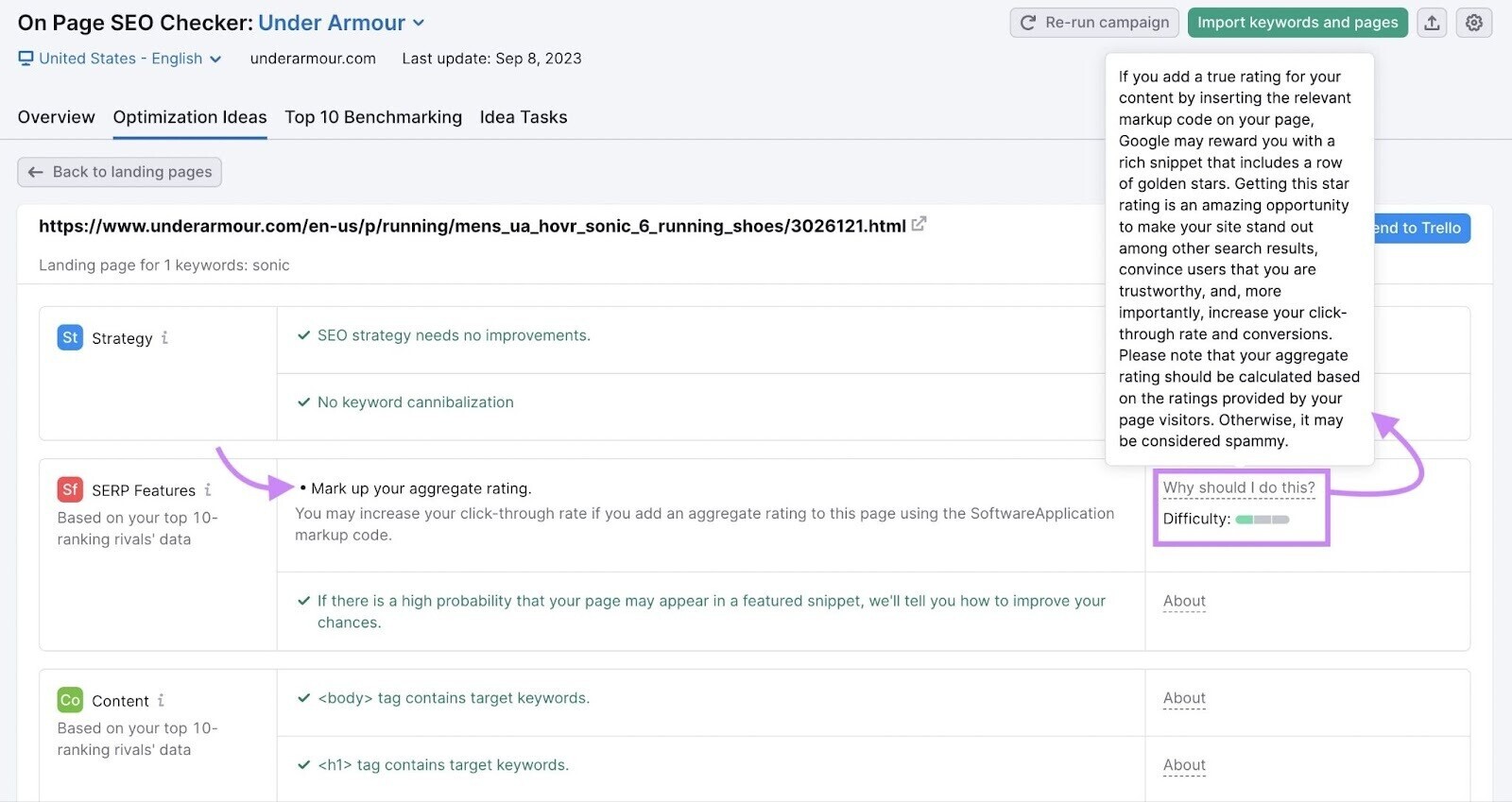Open the United States - English location dropdown
The width and height of the screenshot is (1512, 802).
[x=120, y=59]
